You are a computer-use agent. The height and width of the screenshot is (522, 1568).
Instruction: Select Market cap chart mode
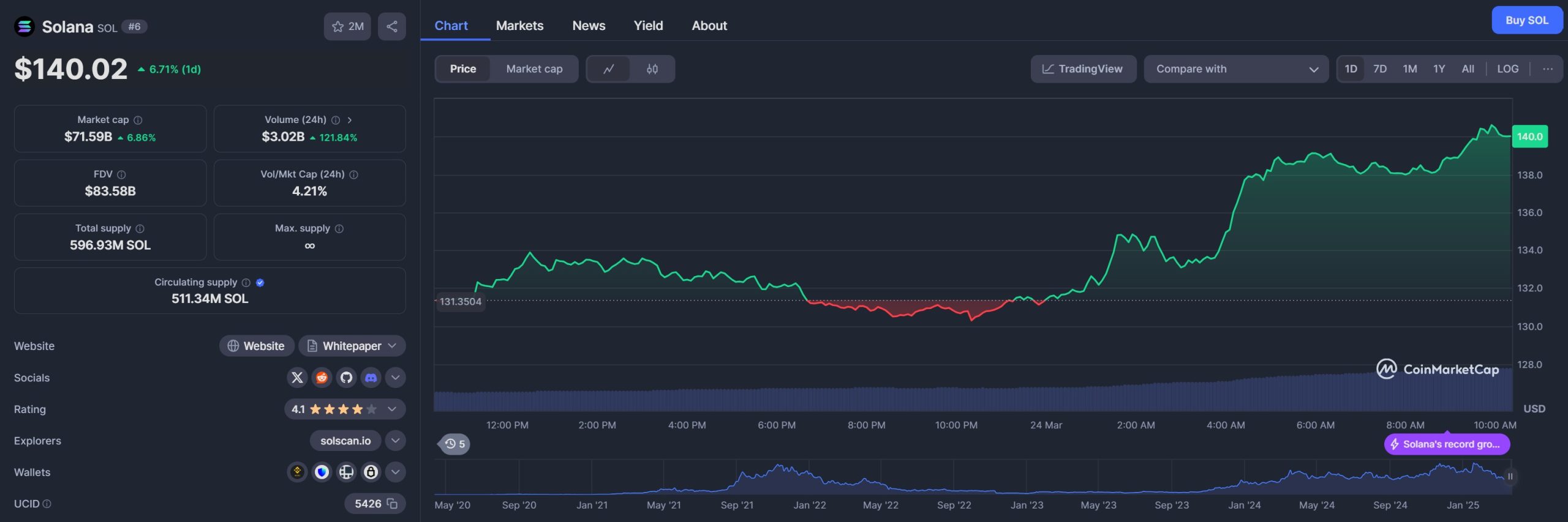point(534,69)
